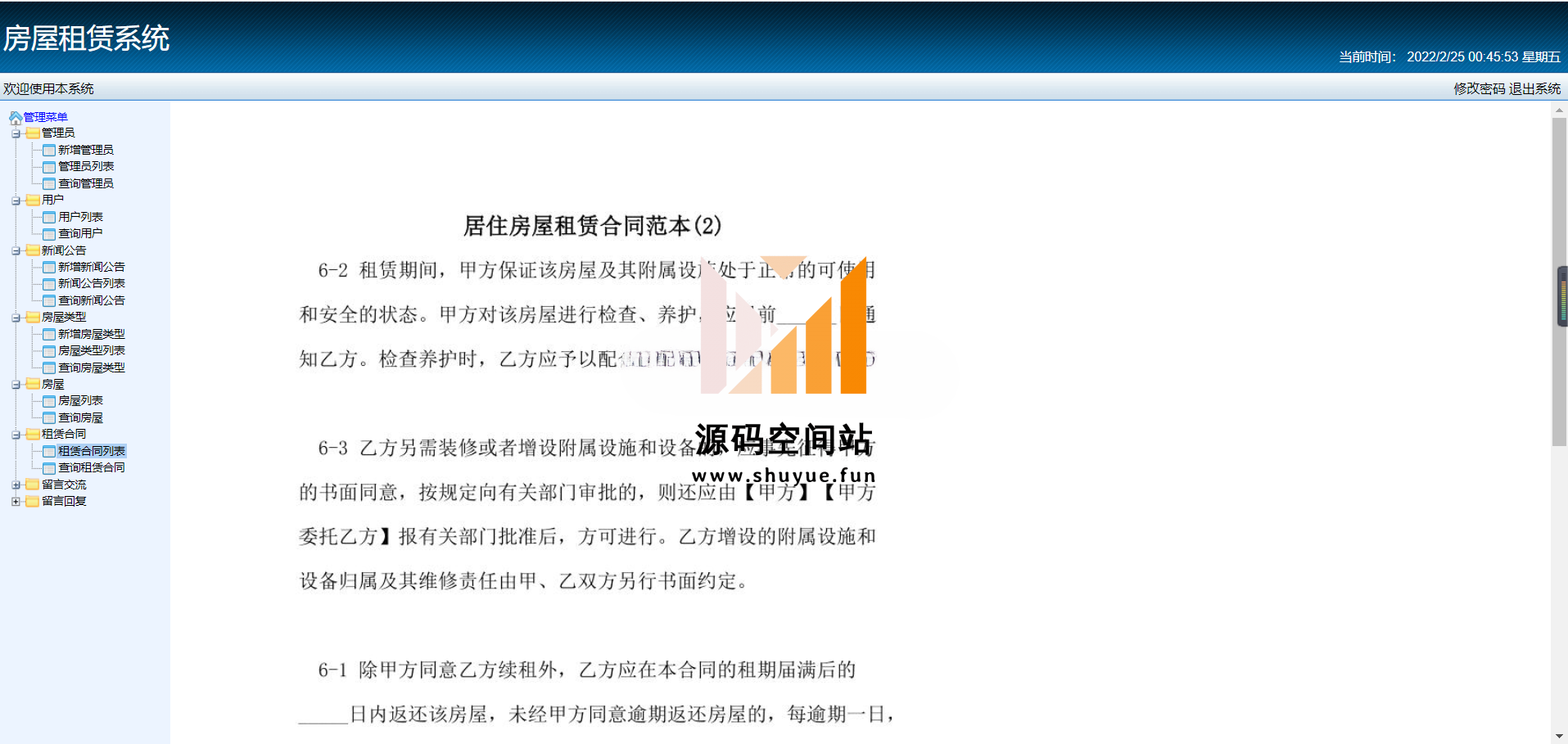Viewport: 1568px width, 744px height.
Task: Click the page icon beside 新增管理员
Action: point(49,150)
